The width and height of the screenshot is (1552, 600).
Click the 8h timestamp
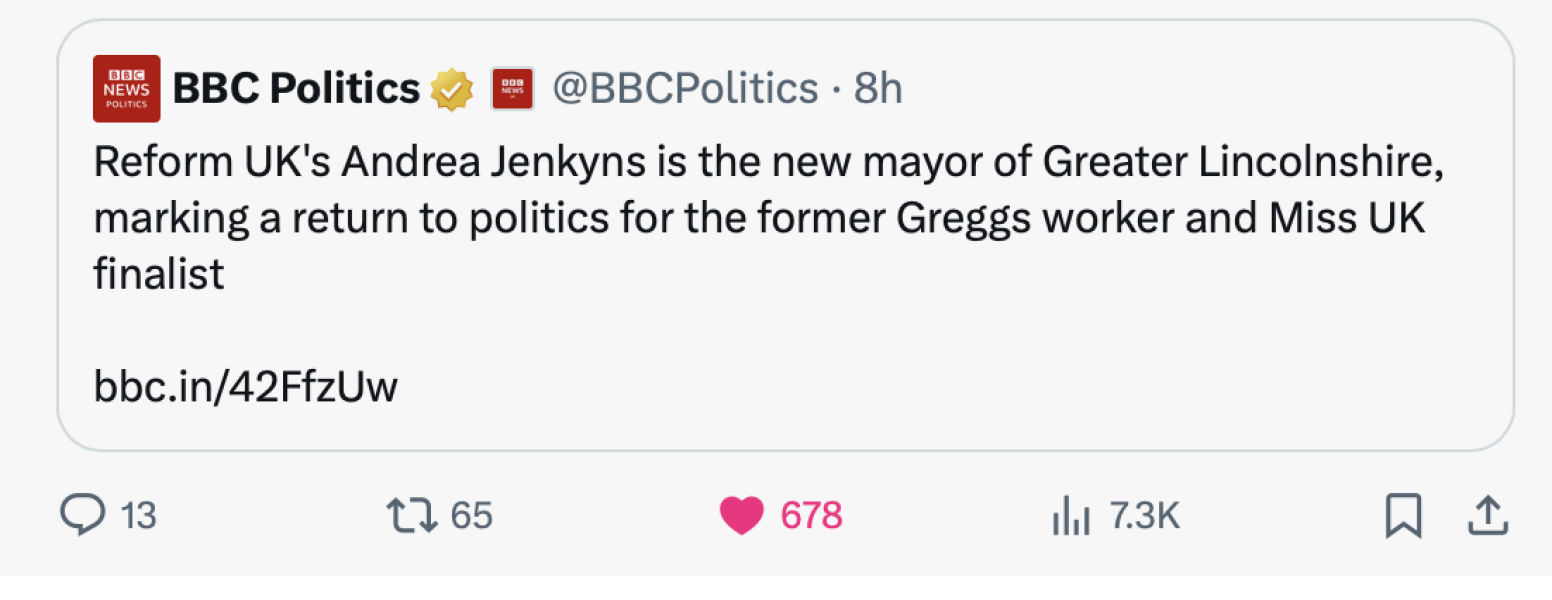881,87
